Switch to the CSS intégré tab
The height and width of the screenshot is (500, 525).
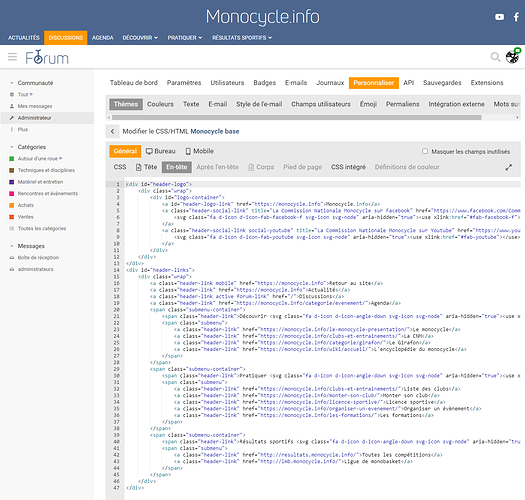pos(348,167)
